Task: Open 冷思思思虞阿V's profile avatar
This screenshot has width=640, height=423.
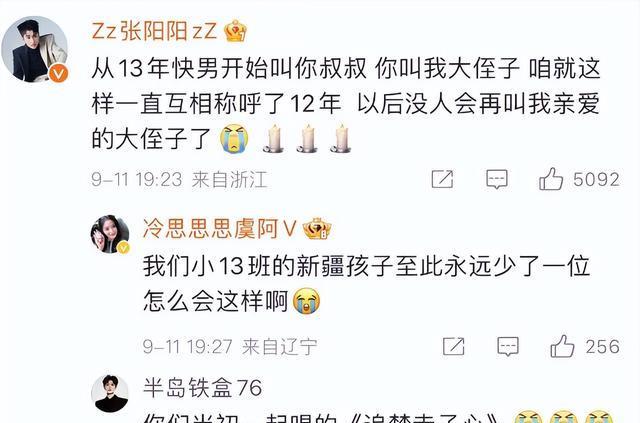Action: pos(110,234)
